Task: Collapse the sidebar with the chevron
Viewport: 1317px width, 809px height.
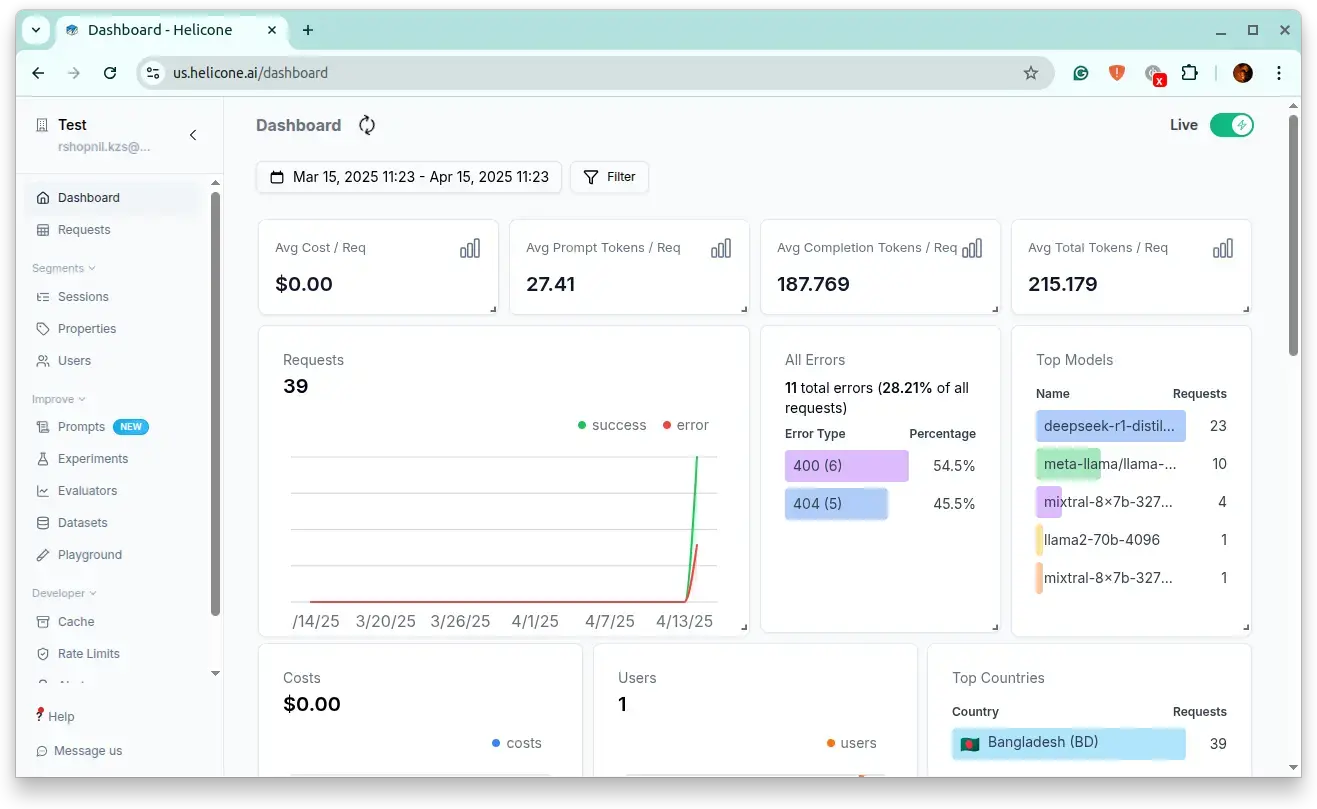Action: pyautogui.click(x=193, y=135)
